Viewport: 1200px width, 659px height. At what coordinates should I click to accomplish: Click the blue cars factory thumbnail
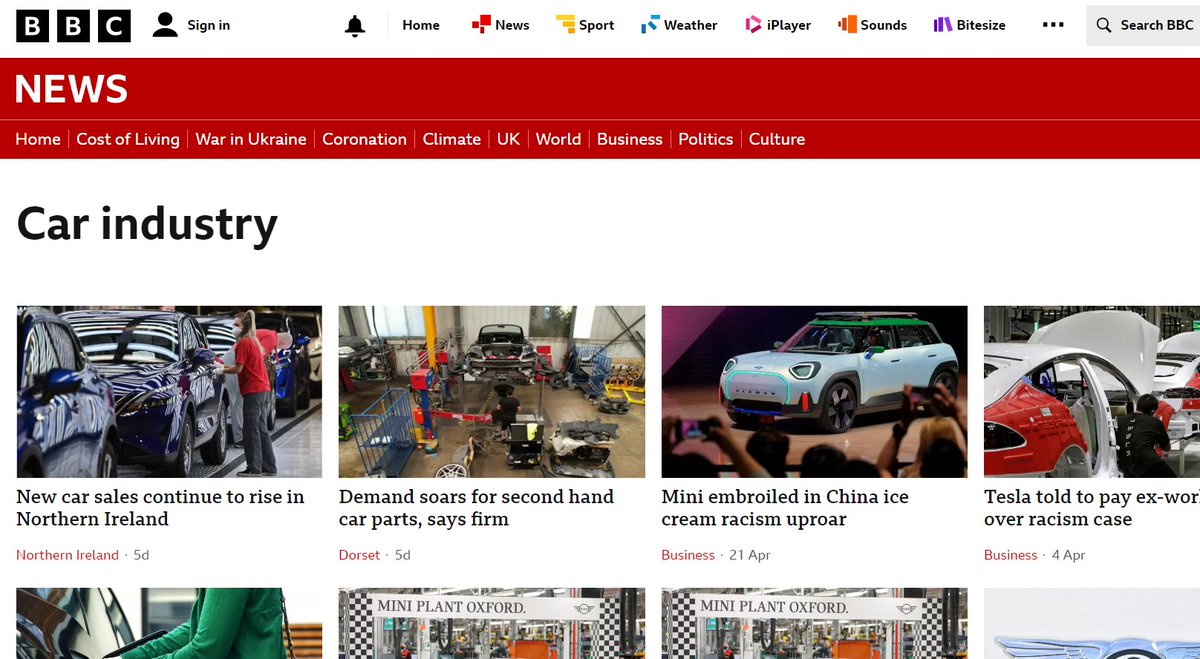click(x=169, y=392)
